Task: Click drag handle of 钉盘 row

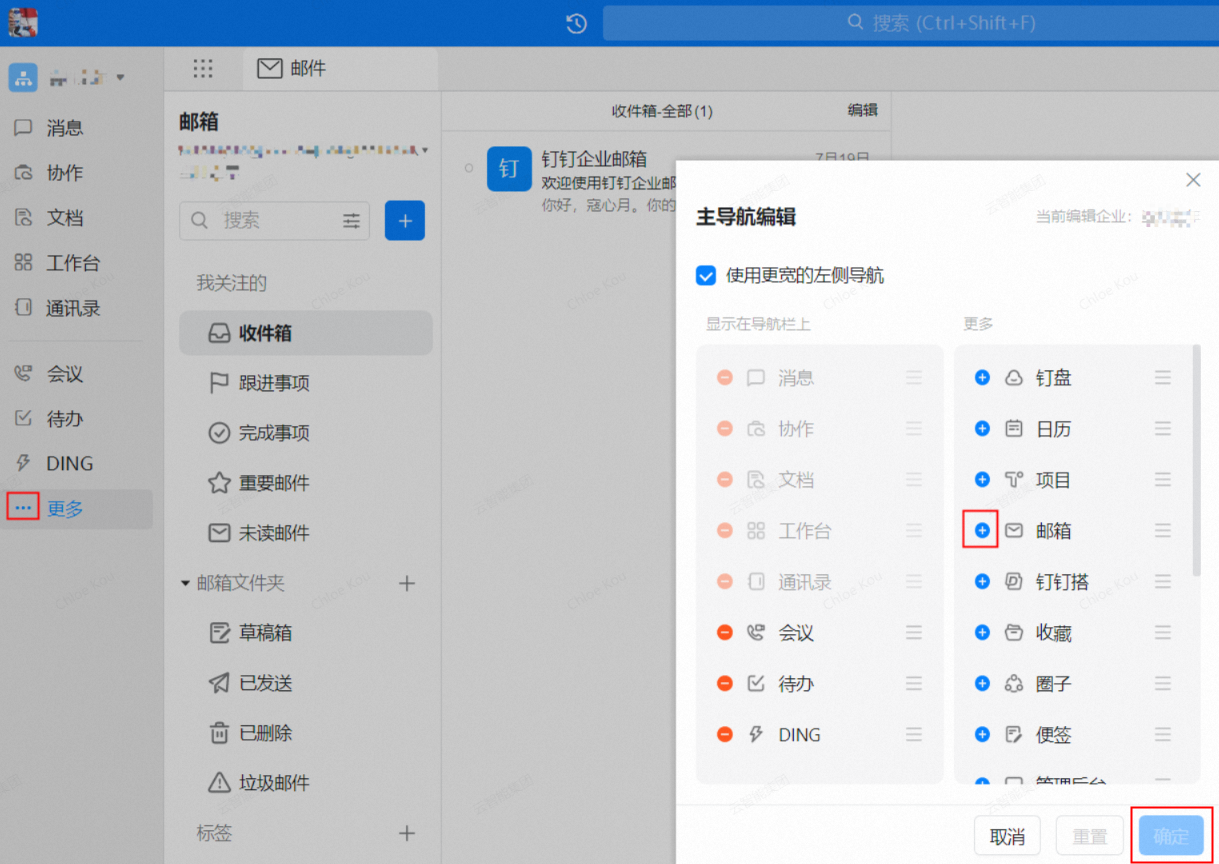Action: point(1163,377)
